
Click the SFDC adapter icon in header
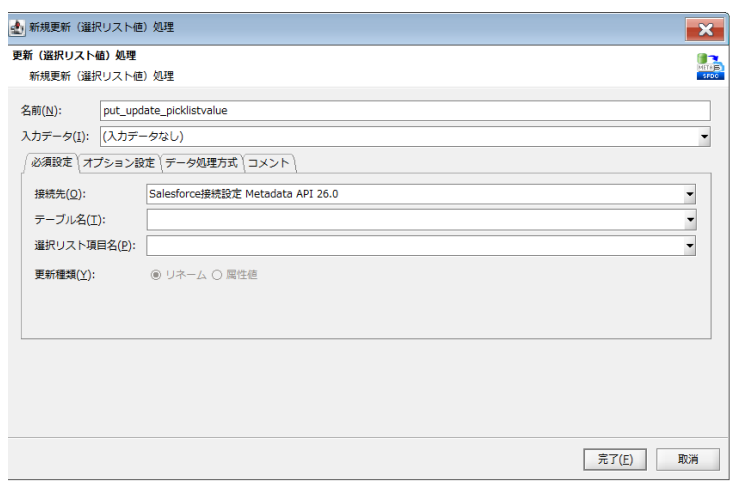709,67
